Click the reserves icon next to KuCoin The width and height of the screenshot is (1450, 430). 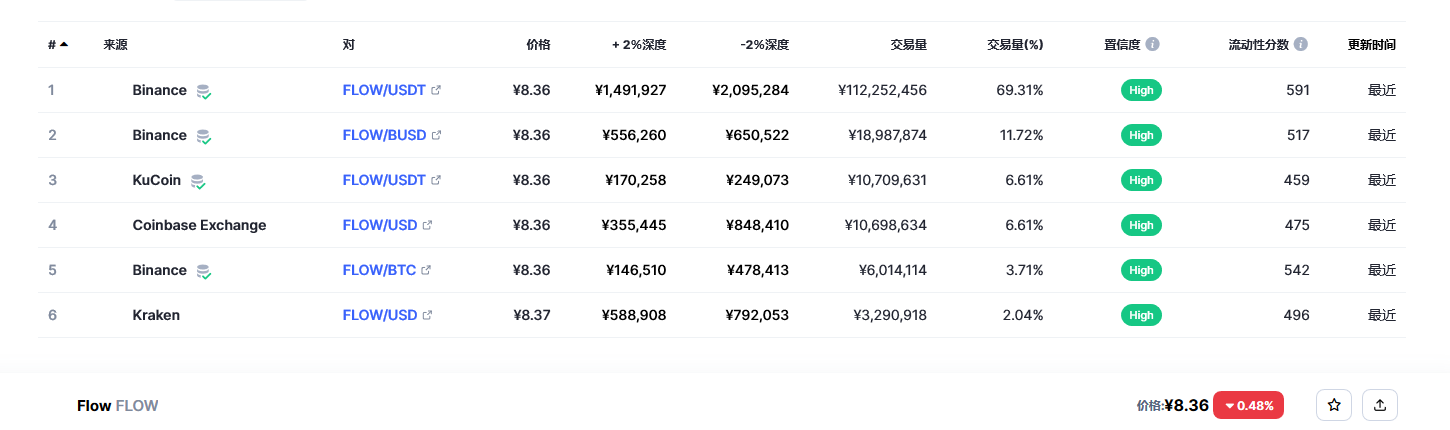[198, 181]
